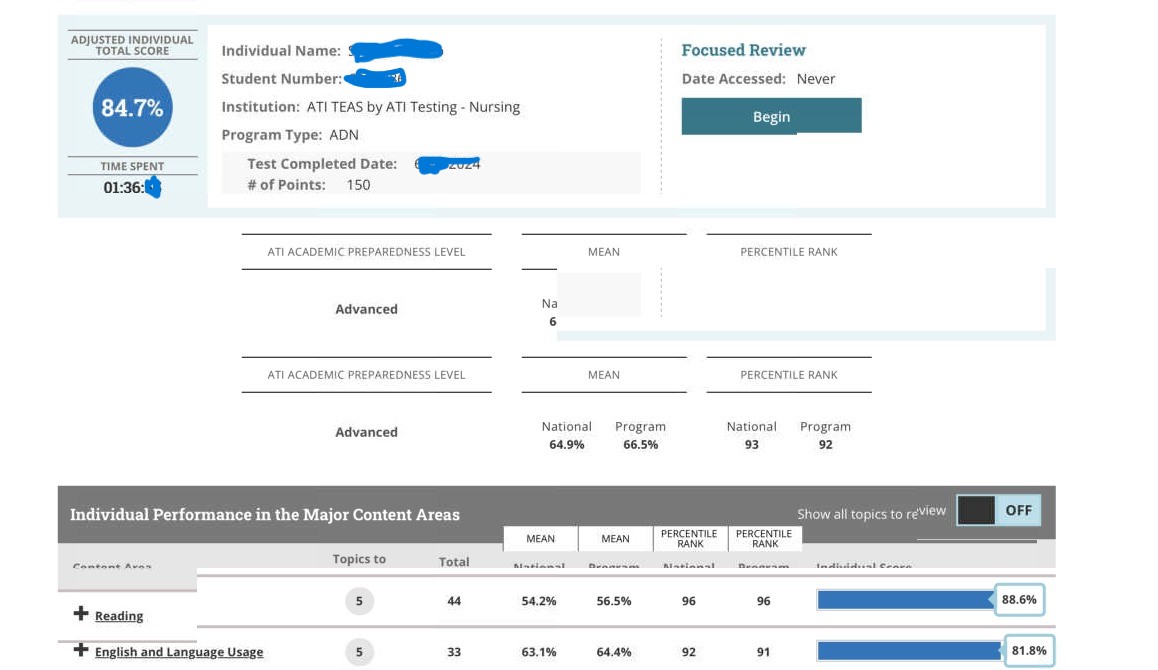
Task: Toggle the Show all topics switch
Action: coord(998,510)
